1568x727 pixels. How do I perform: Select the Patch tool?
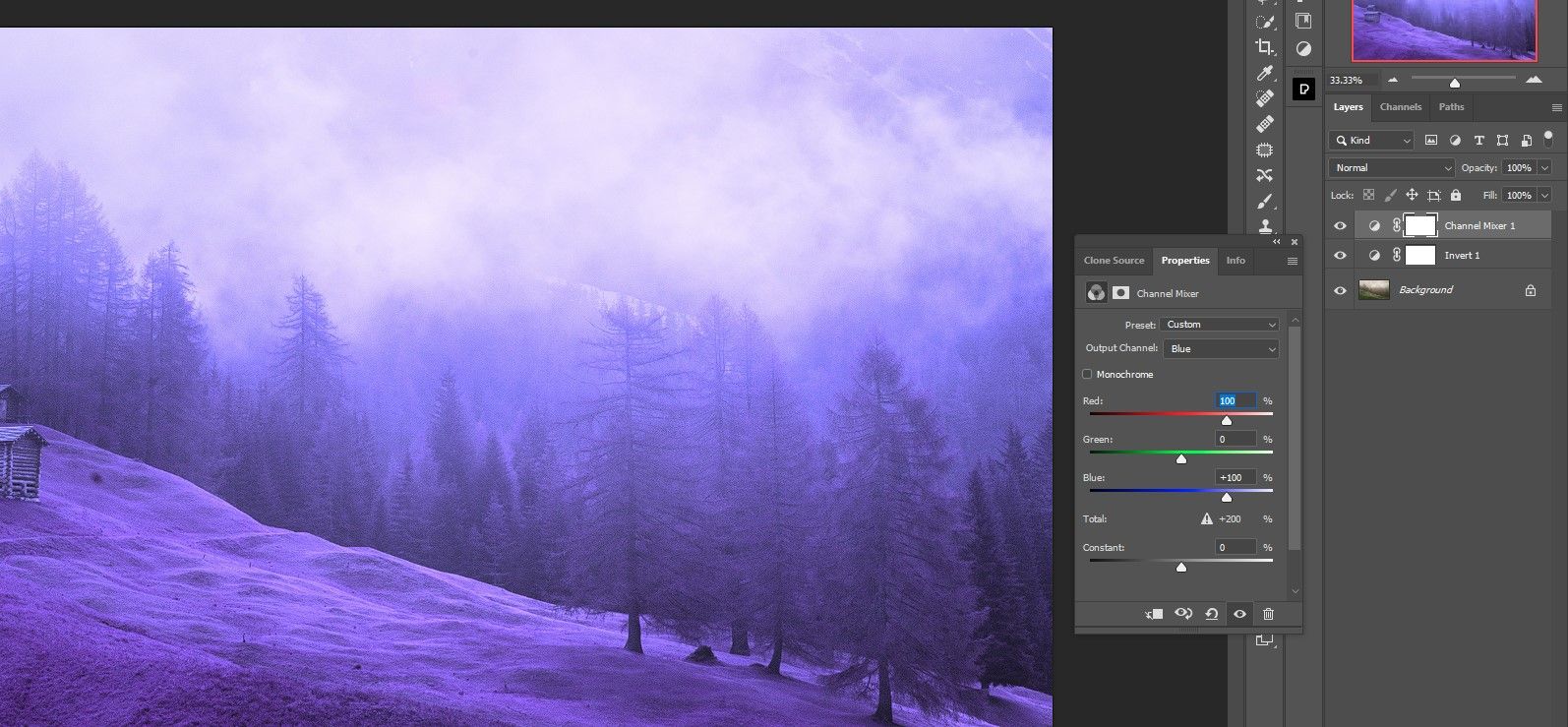(1265, 150)
